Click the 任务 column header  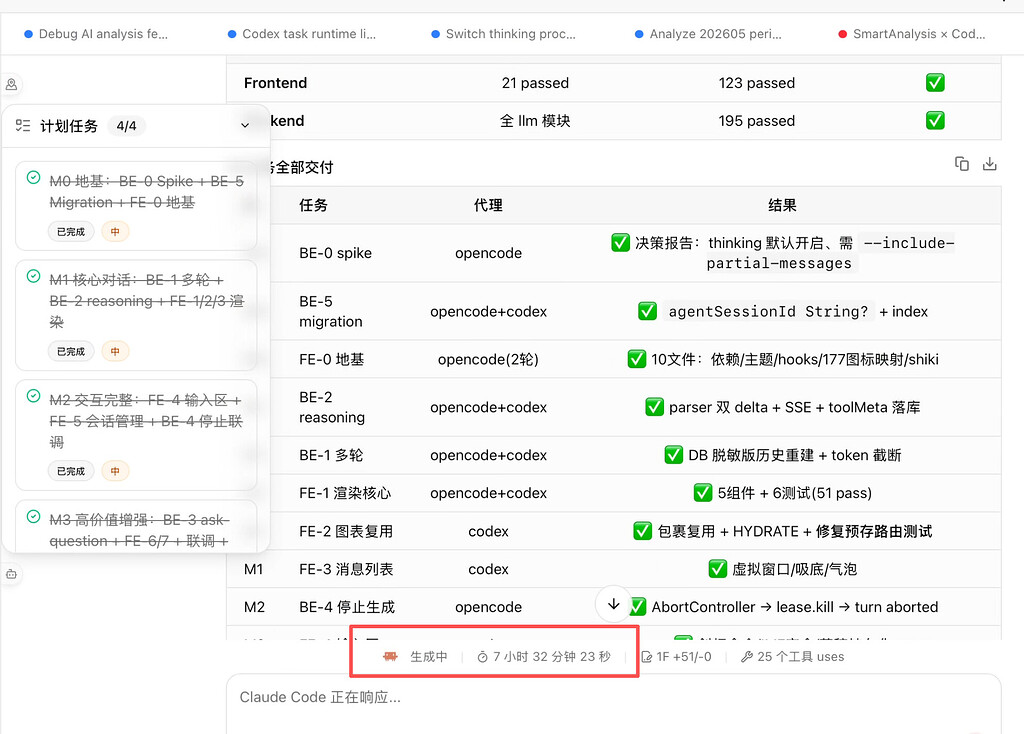[x=313, y=205]
